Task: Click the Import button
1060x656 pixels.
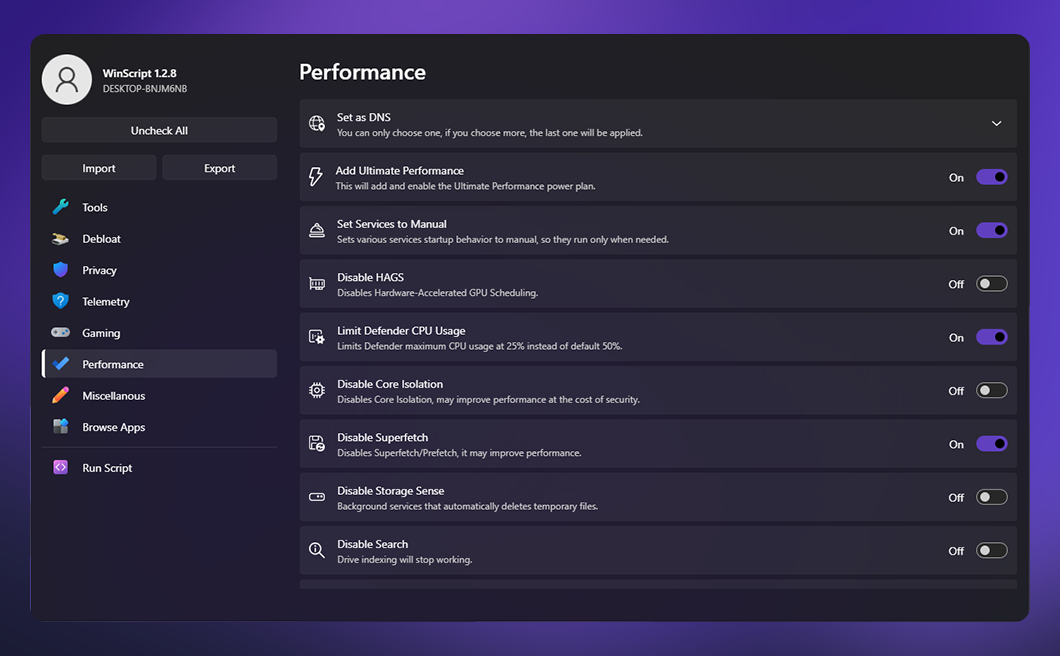Action: click(99, 168)
